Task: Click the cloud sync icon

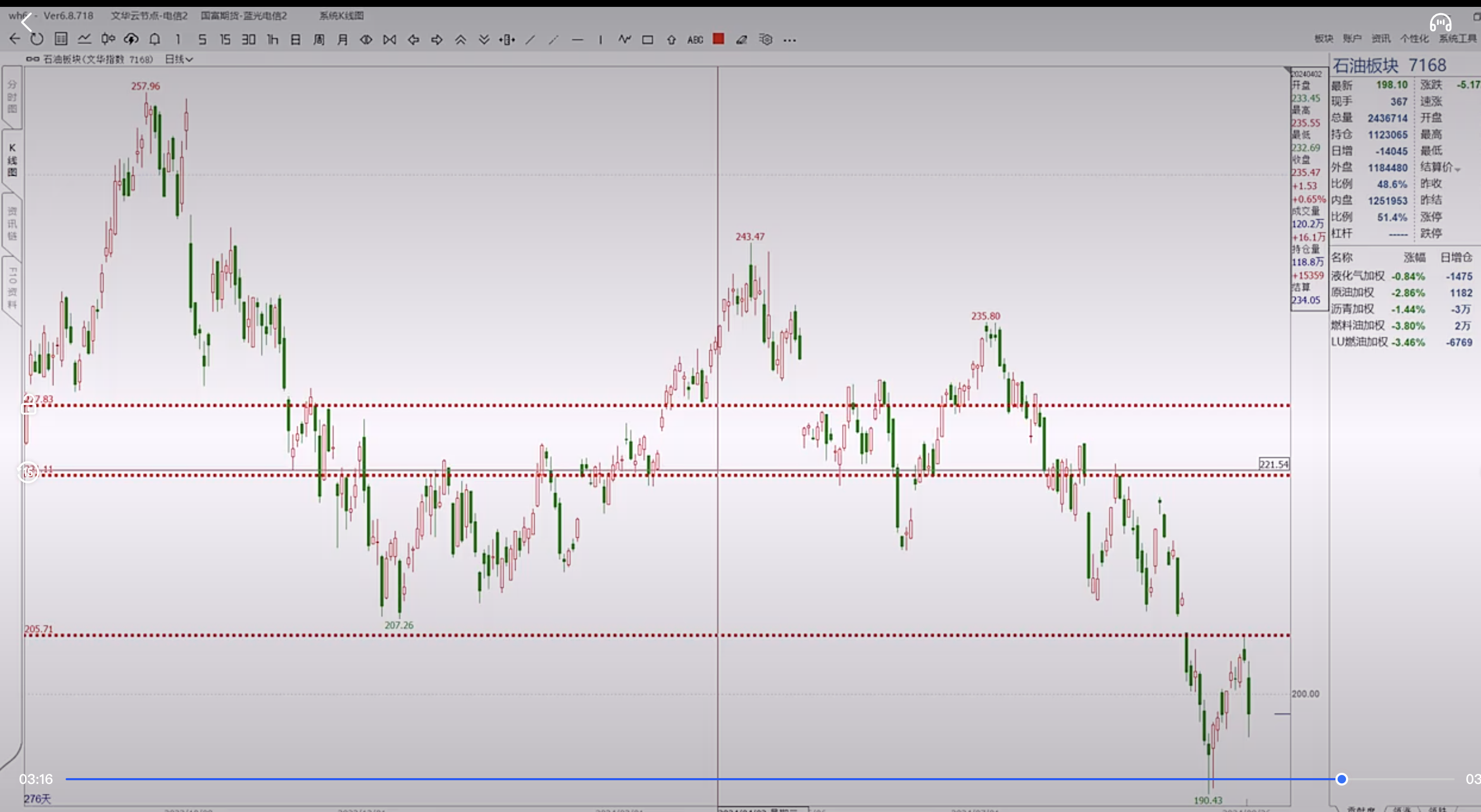Action: click(131, 39)
